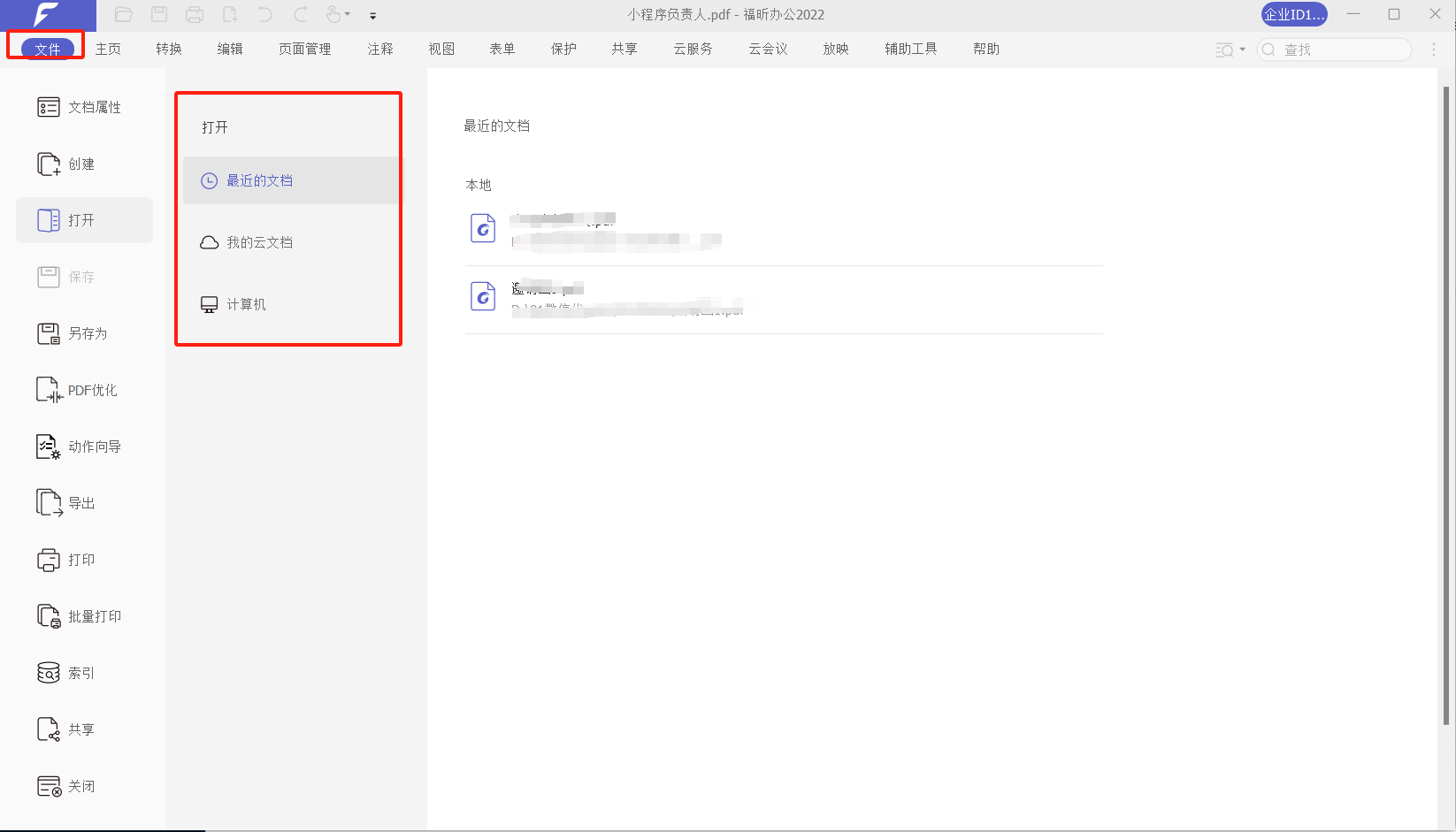The height and width of the screenshot is (832, 1456).
Task: Select 打开 in the left sidebar
Action: [x=84, y=220]
